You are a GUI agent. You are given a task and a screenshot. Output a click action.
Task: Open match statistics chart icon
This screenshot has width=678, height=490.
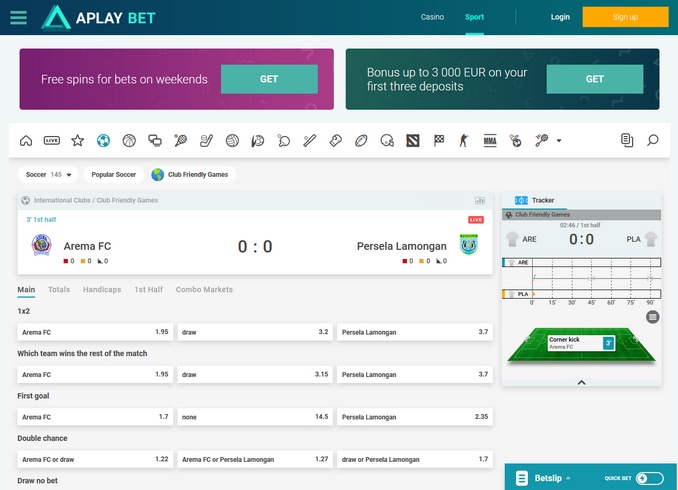point(480,200)
